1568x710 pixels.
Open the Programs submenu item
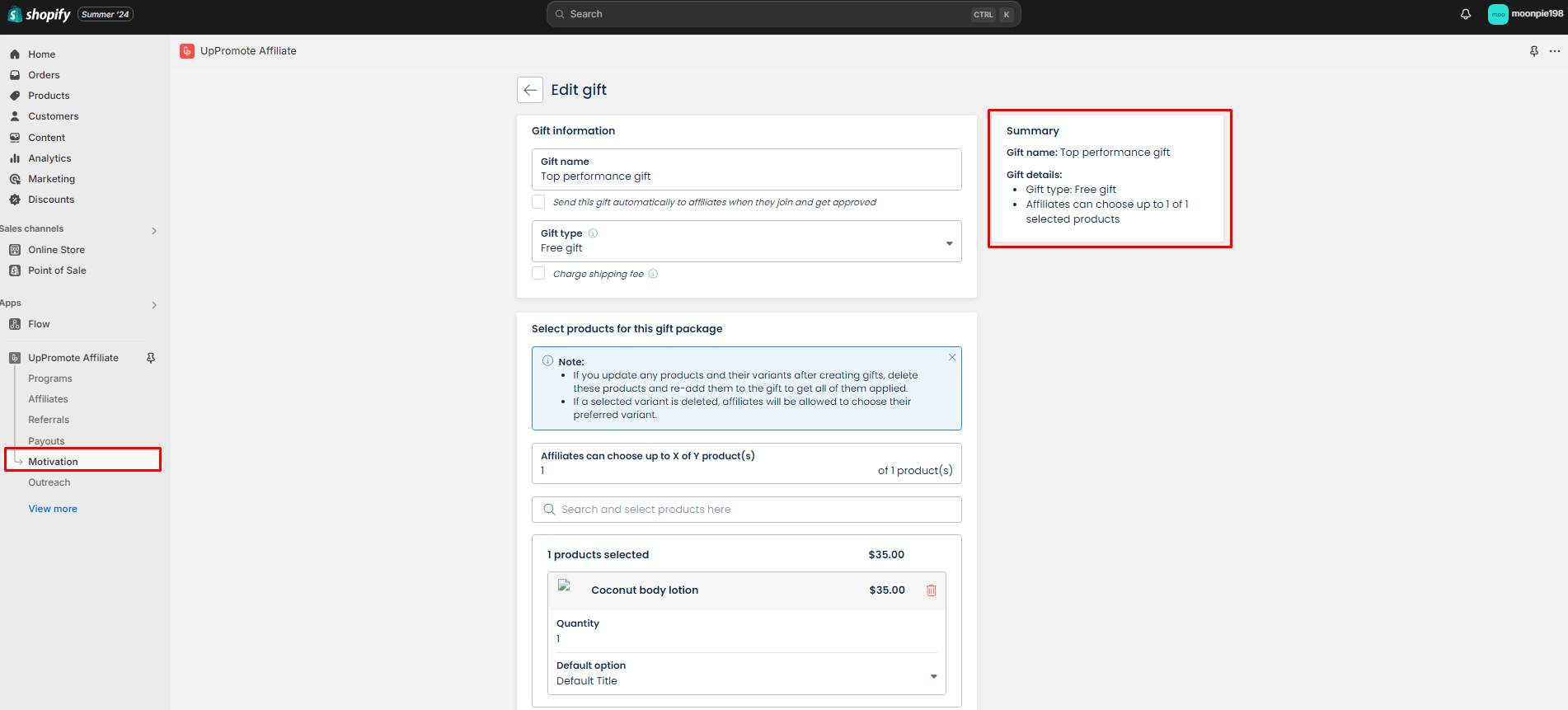pos(50,379)
